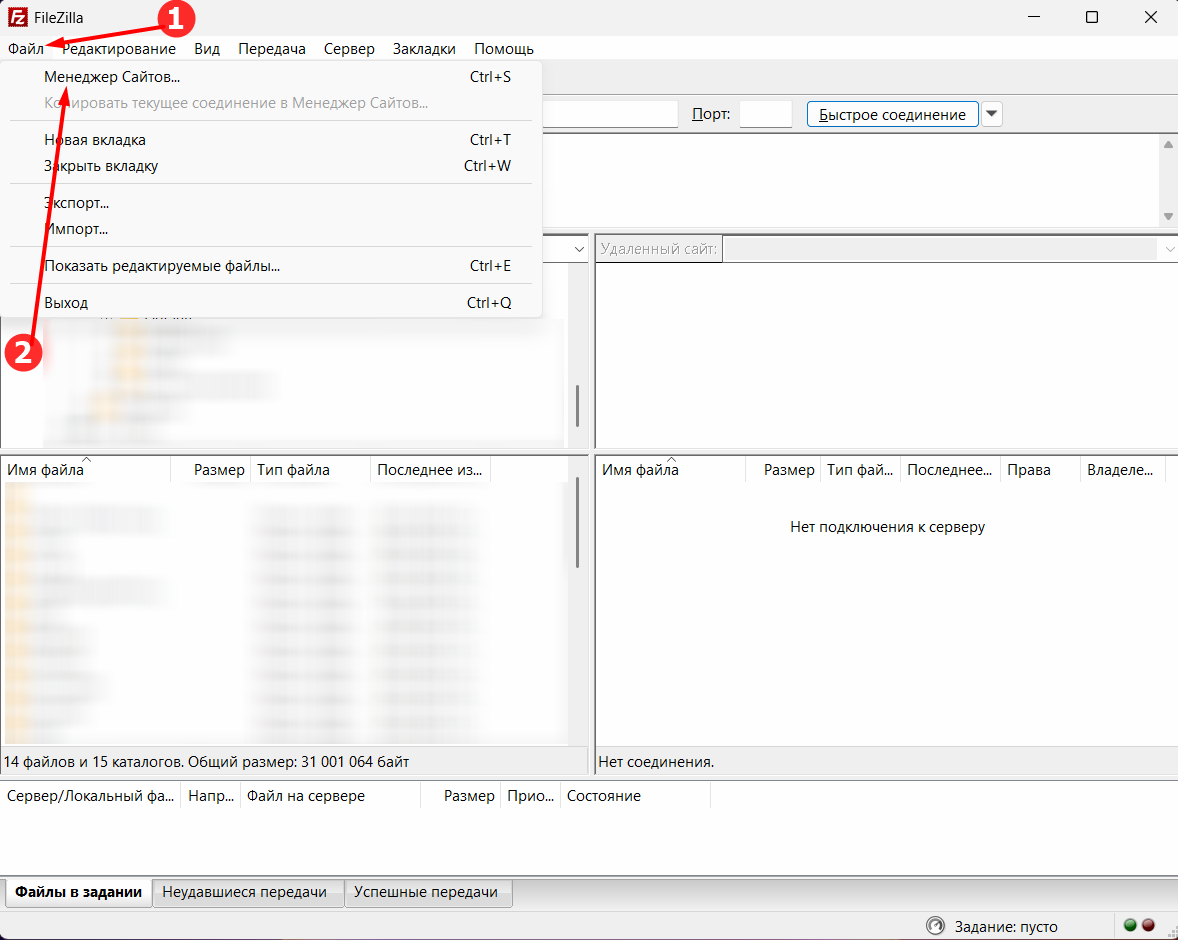Choose Импорт menu entry
Image resolution: width=1178 pixels, height=940 pixels.
(x=270, y=229)
